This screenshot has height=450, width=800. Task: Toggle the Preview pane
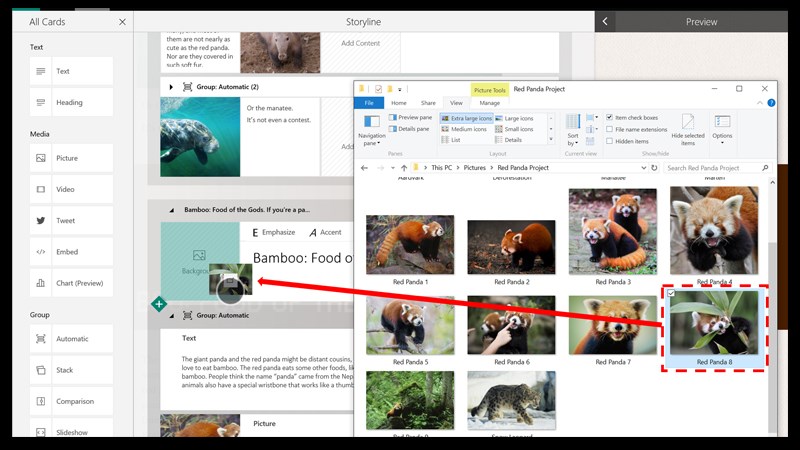click(x=410, y=117)
